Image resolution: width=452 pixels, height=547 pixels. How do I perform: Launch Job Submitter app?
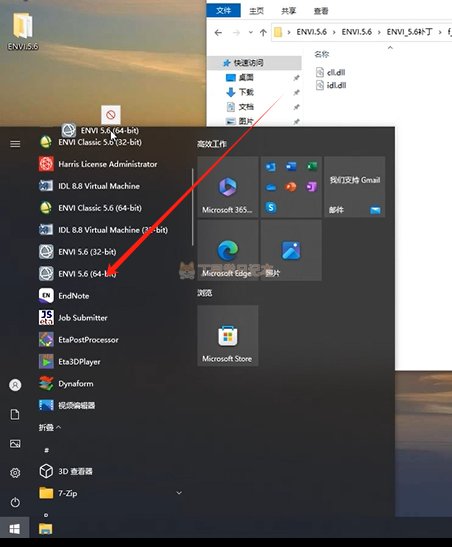click(73, 317)
